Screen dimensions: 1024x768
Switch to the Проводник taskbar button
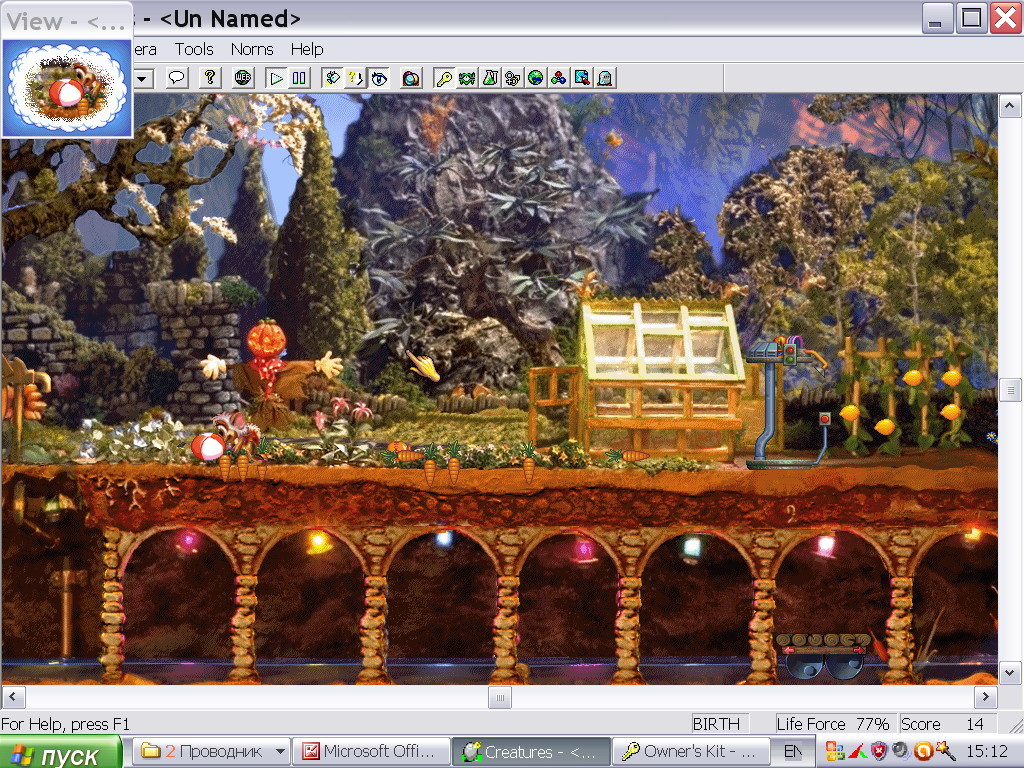[212, 752]
